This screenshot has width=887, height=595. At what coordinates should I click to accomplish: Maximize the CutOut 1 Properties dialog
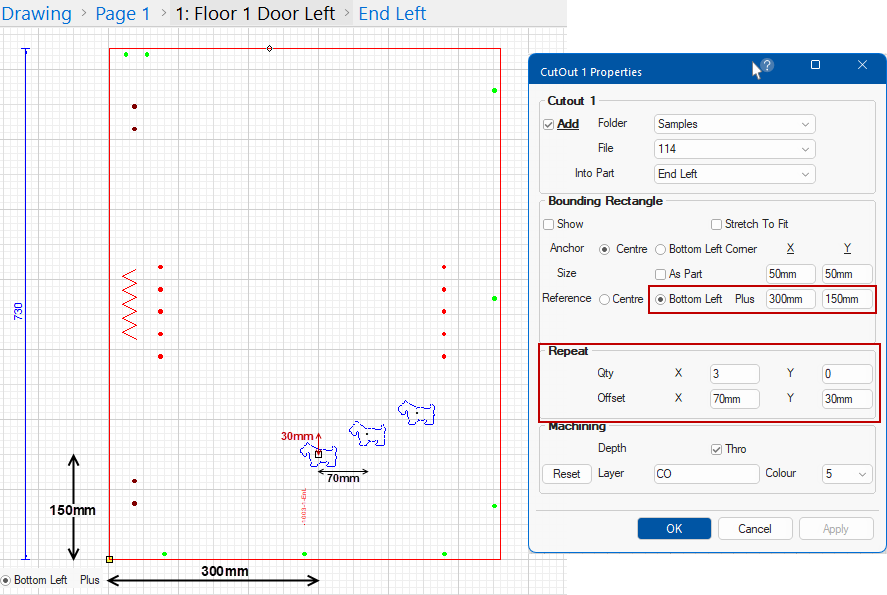(815, 65)
